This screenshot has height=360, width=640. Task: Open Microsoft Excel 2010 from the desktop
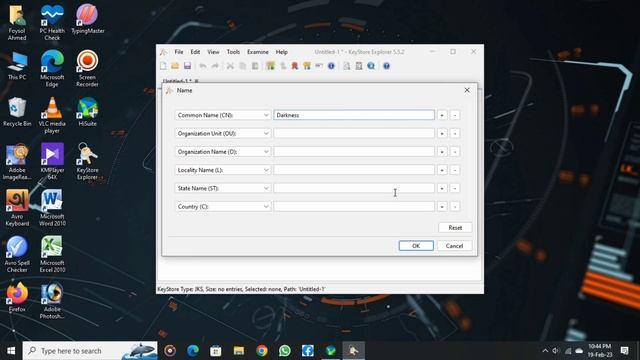pos(52,254)
